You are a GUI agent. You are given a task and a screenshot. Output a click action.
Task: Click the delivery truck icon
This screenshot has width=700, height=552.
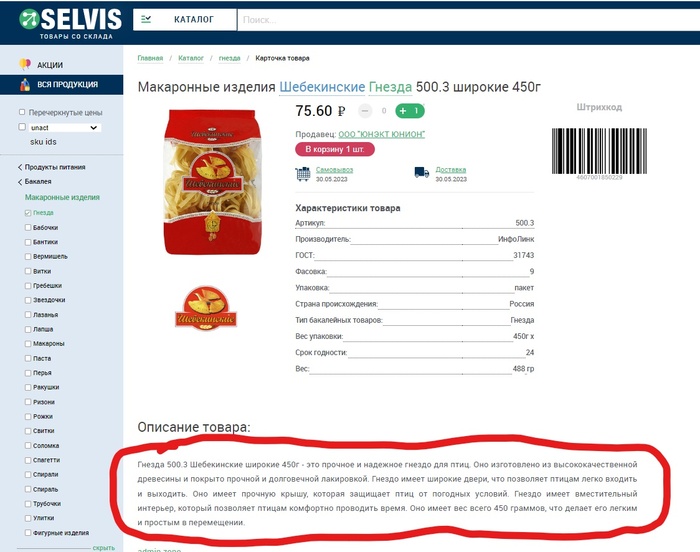click(x=422, y=172)
